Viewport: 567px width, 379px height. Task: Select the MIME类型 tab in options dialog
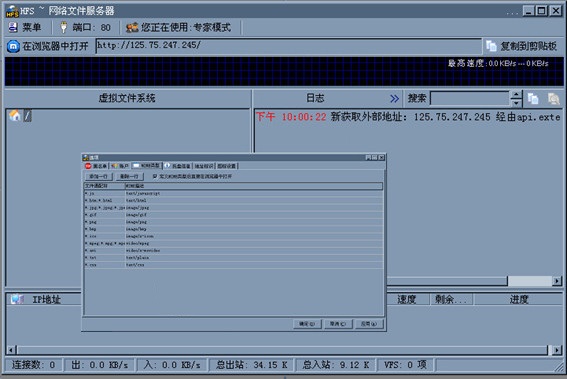click(x=146, y=166)
